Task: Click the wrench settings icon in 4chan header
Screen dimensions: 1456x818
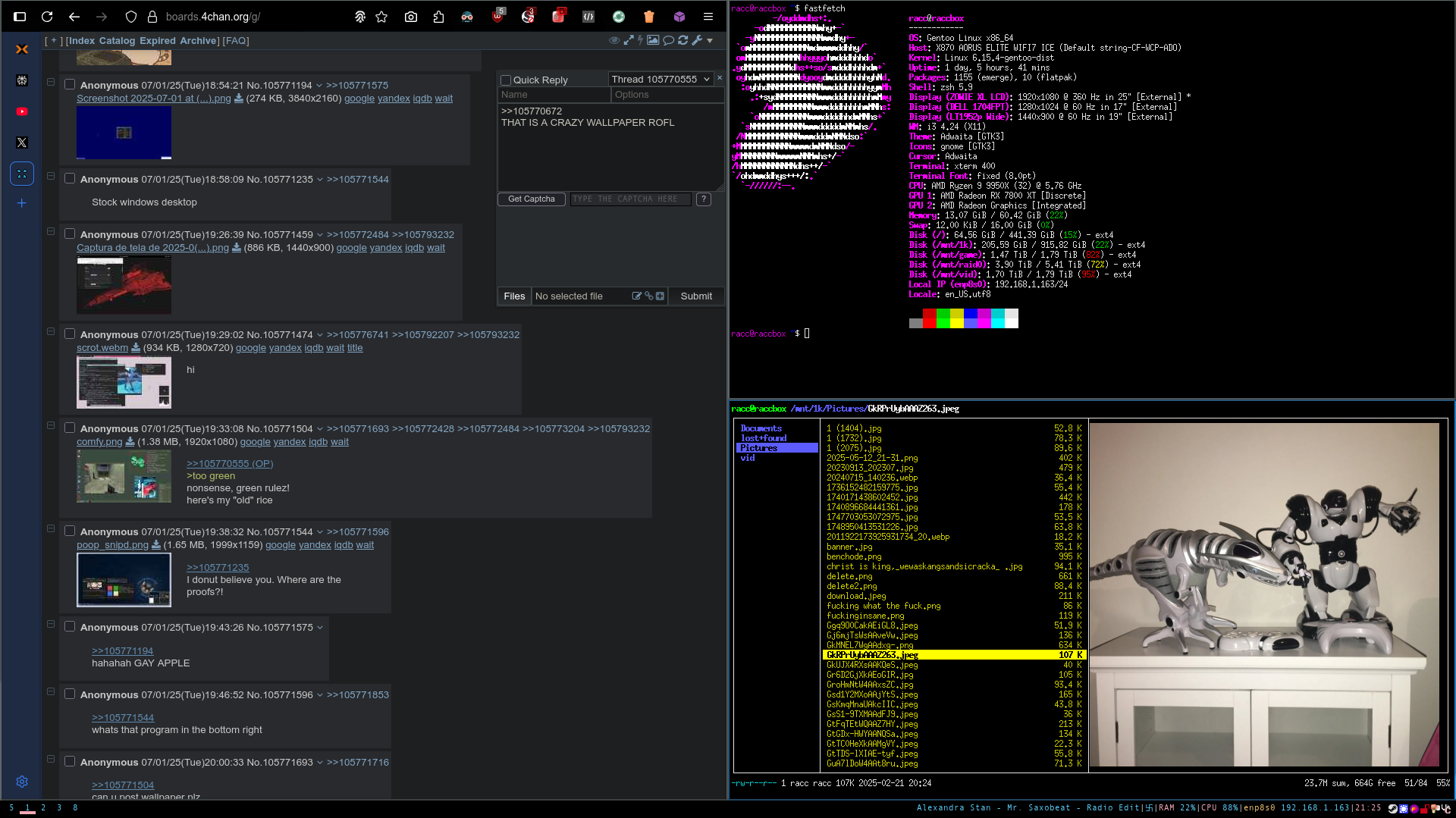Action: tap(697, 40)
